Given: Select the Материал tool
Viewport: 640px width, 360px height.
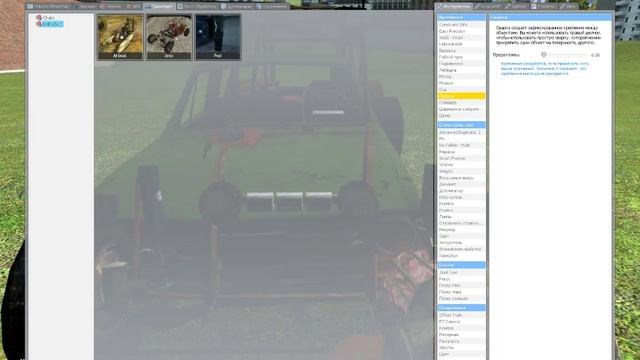Looking at the screenshot, I should pos(461,335).
